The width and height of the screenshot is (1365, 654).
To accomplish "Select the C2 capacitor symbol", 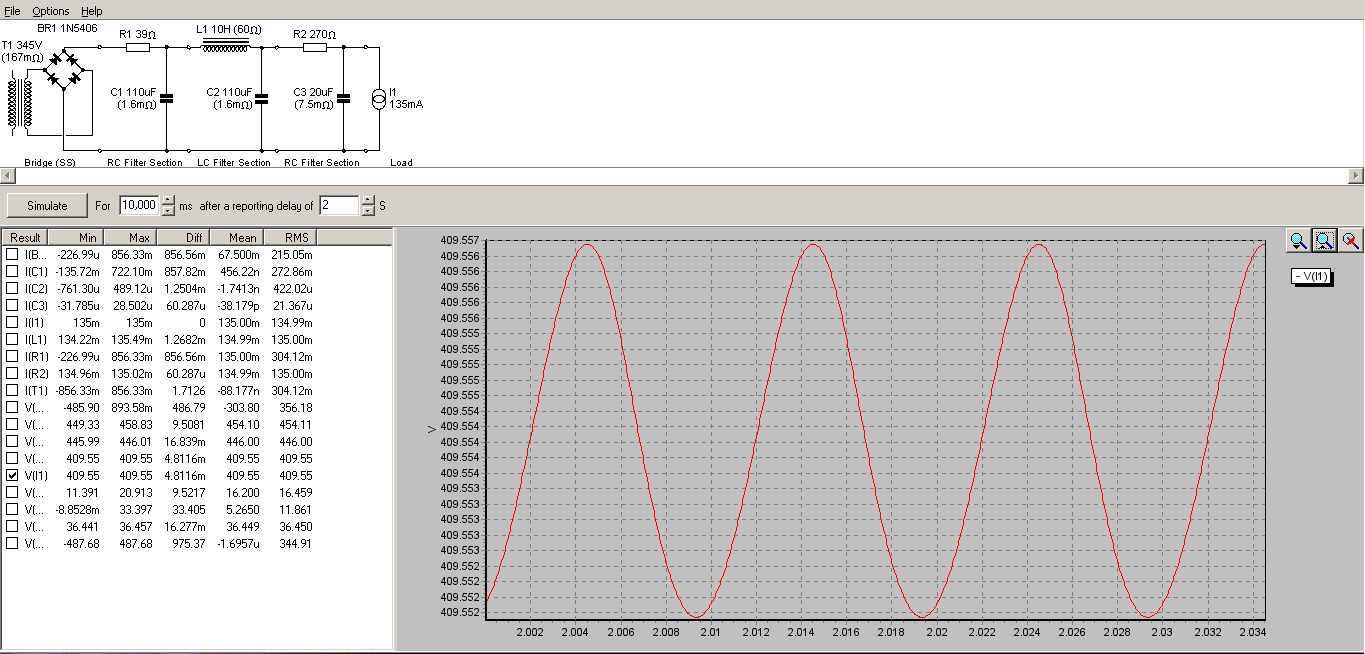I will pyautogui.click(x=261, y=98).
